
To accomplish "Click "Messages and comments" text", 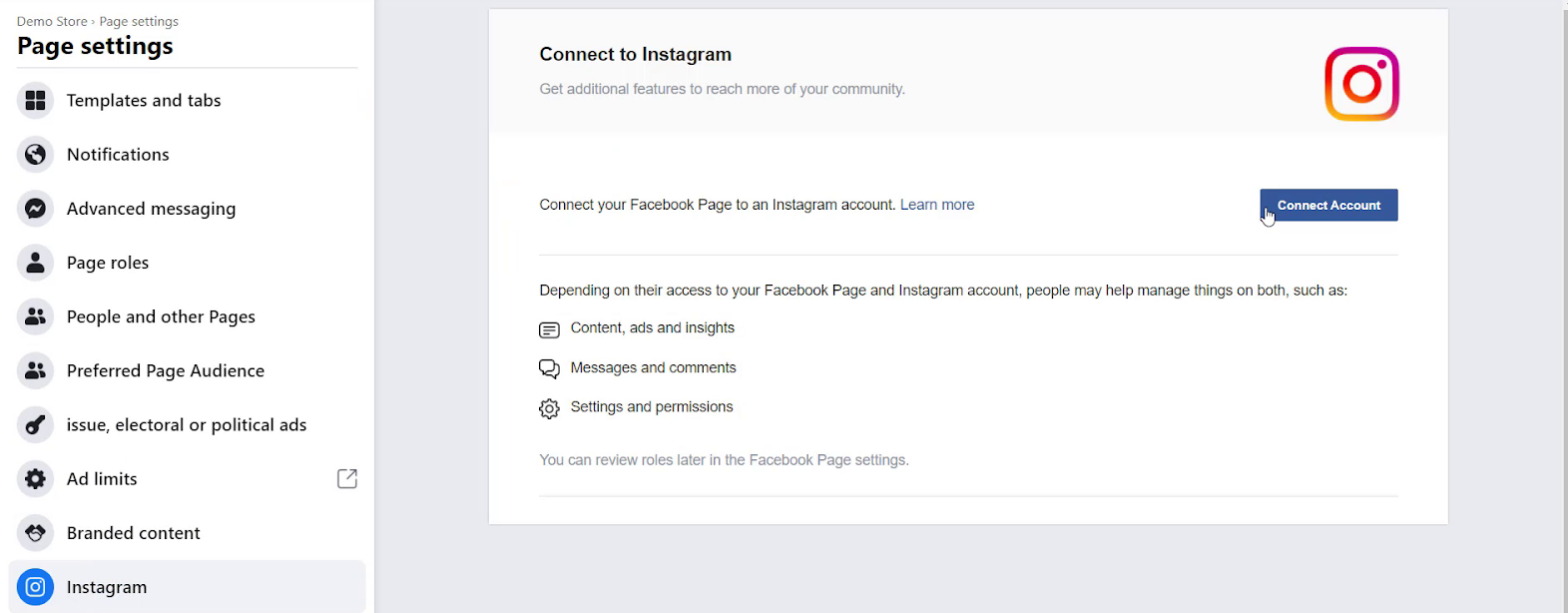I will (x=654, y=367).
